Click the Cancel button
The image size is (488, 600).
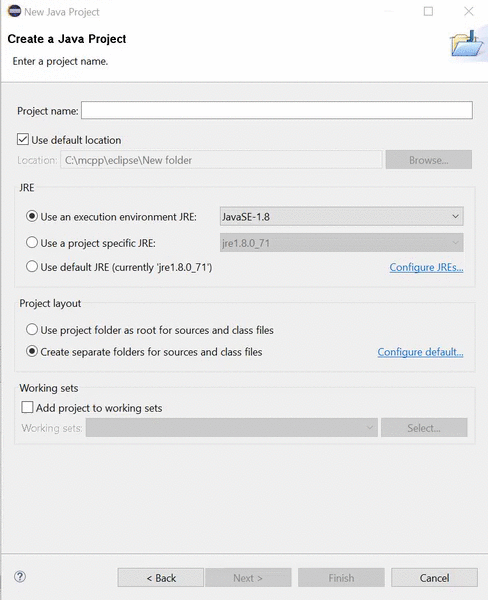(434, 577)
